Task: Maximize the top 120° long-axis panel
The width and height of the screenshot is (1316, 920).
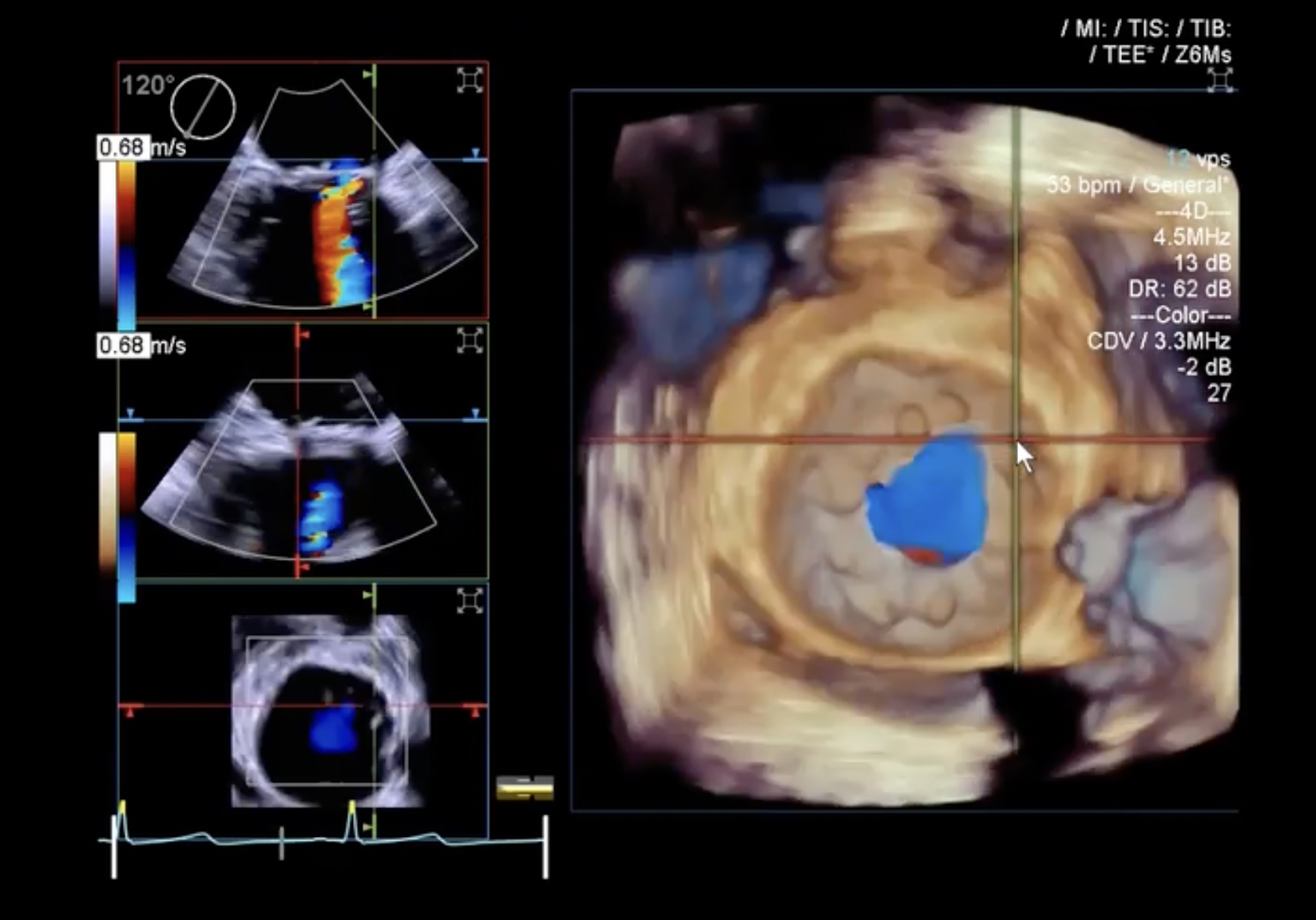Action: [x=470, y=81]
